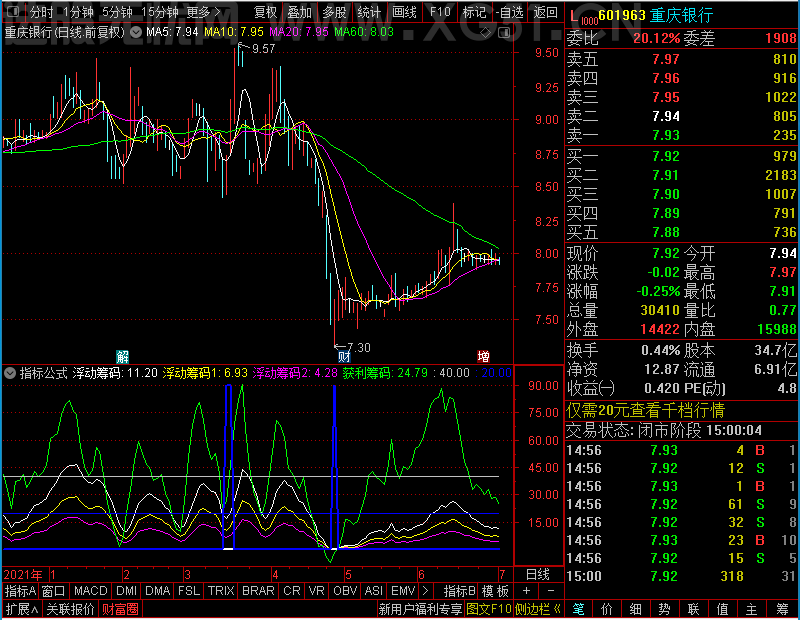
Task: Select the 细 detail tab
Action: click(x=636, y=609)
